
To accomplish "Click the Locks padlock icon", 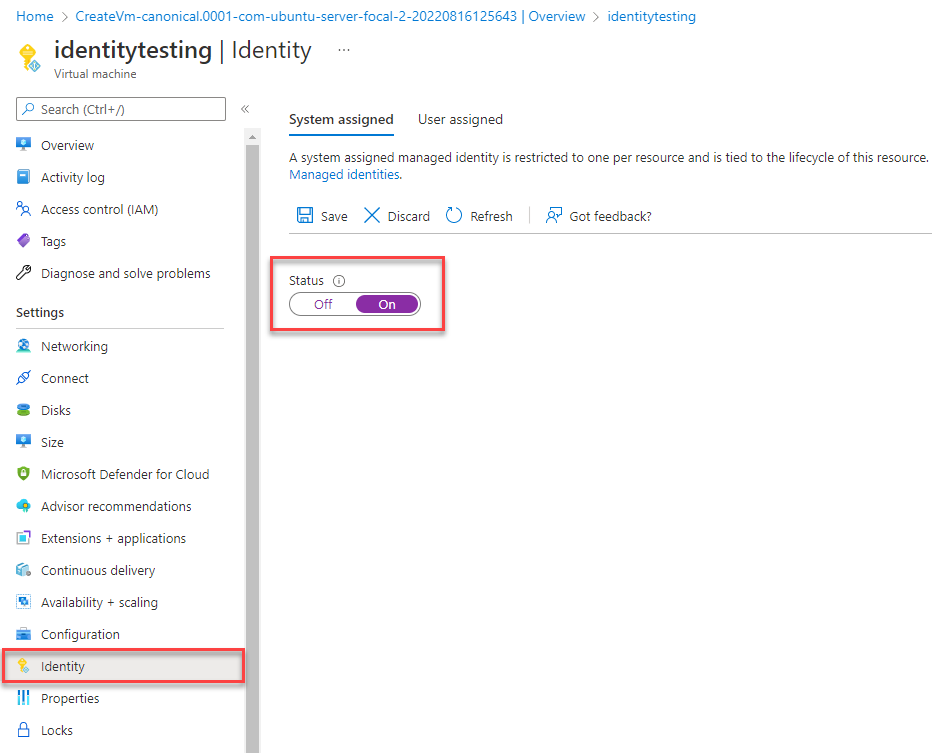I will (24, 730).
